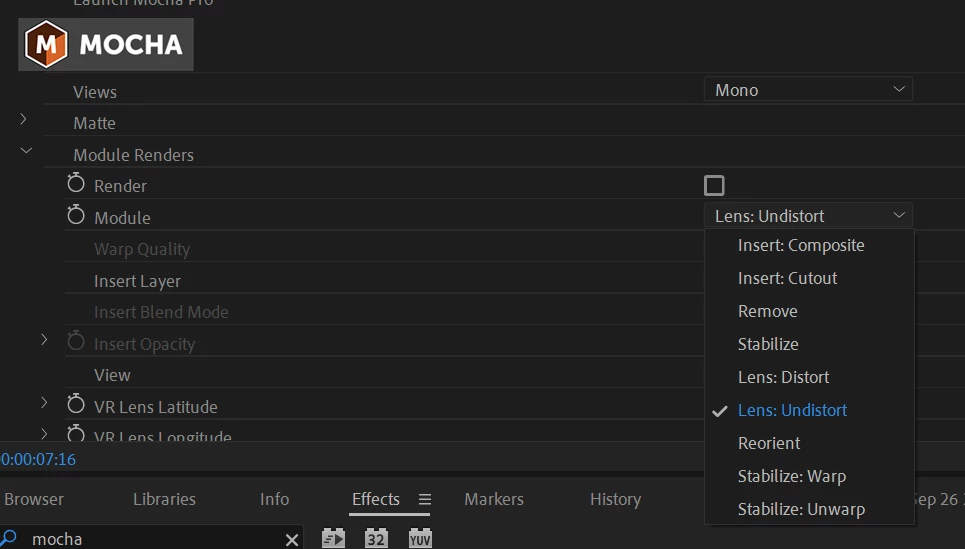Switch to the History tab
This screenshot has height=549, width=965.
click(x=615, y=499)
